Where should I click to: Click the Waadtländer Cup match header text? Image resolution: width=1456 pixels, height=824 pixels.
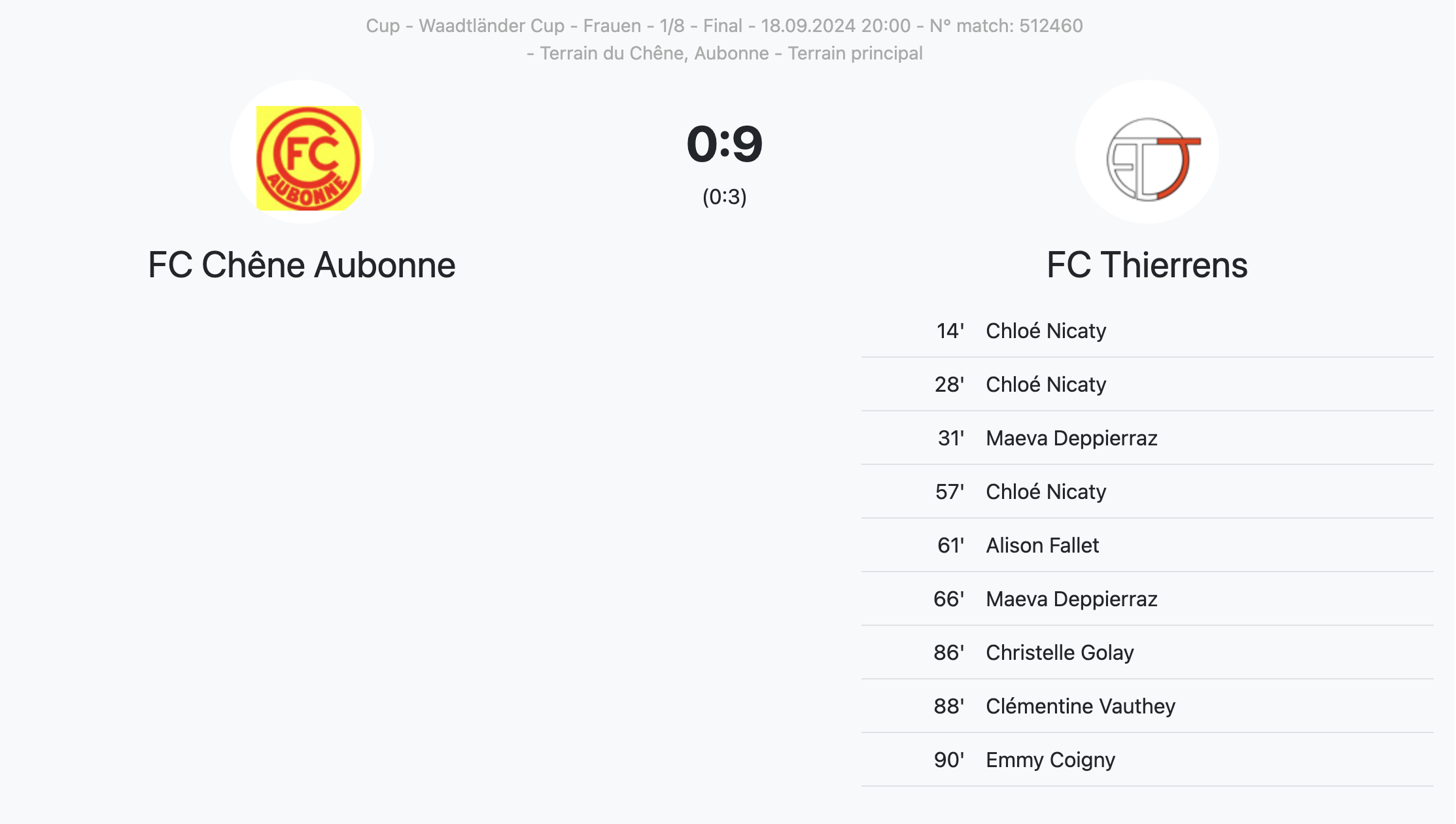(x=725, y=26)
